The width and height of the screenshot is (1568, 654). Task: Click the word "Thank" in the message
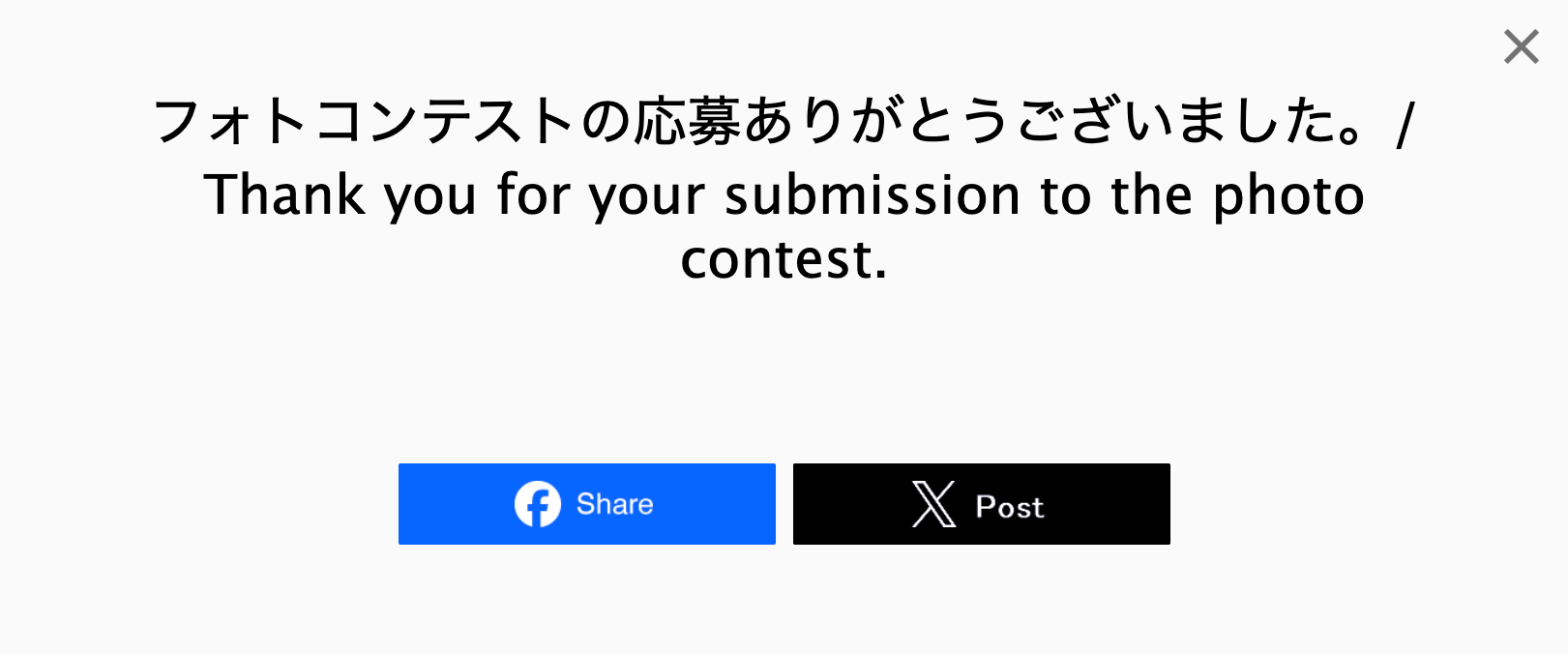283,195
